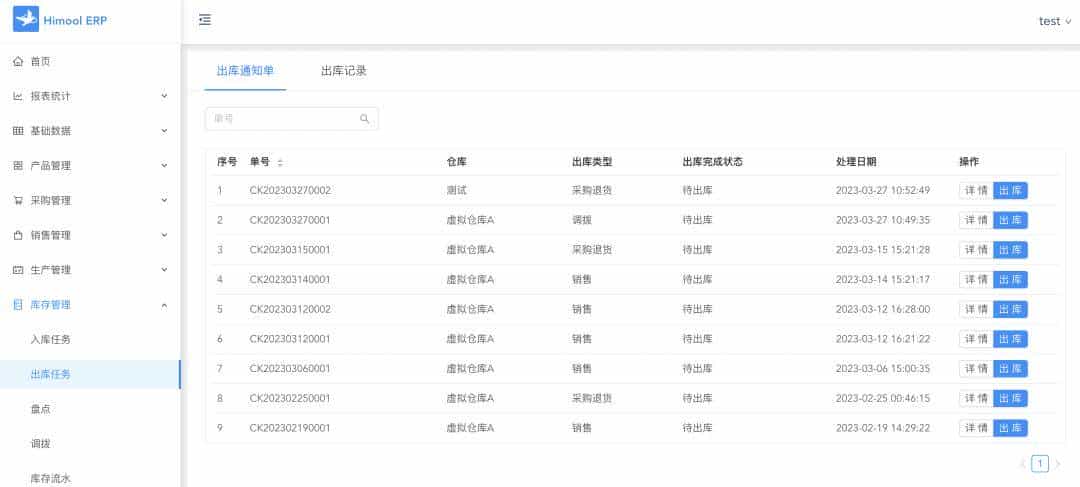Expand the 报表统计 menu chevron
The image size is (1080, 487).
pyautogui.click(x=164, y=96)
